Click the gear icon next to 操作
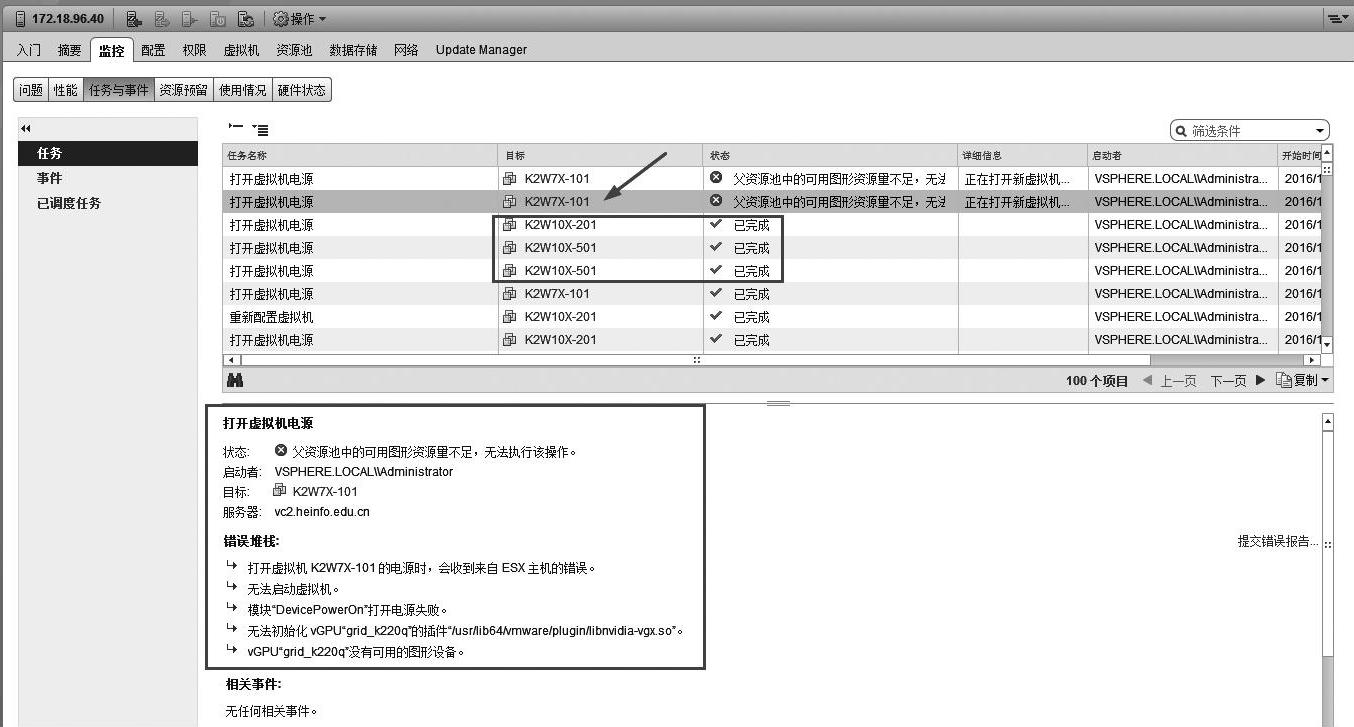The height and width of the screenshot is (727, 1354). (280, 19)
